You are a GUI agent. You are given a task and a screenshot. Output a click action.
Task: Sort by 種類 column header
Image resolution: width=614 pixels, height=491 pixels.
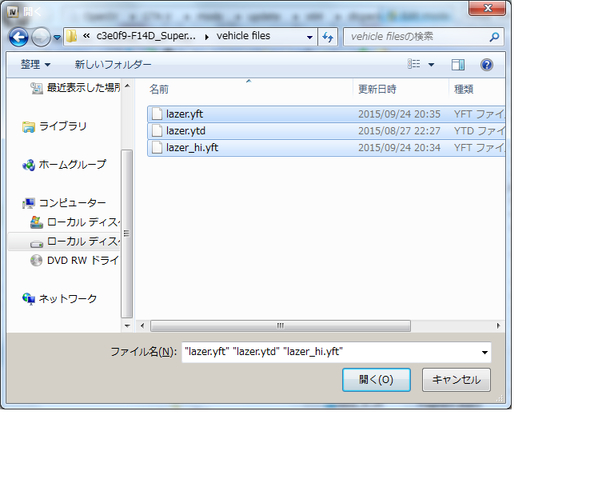464,89
